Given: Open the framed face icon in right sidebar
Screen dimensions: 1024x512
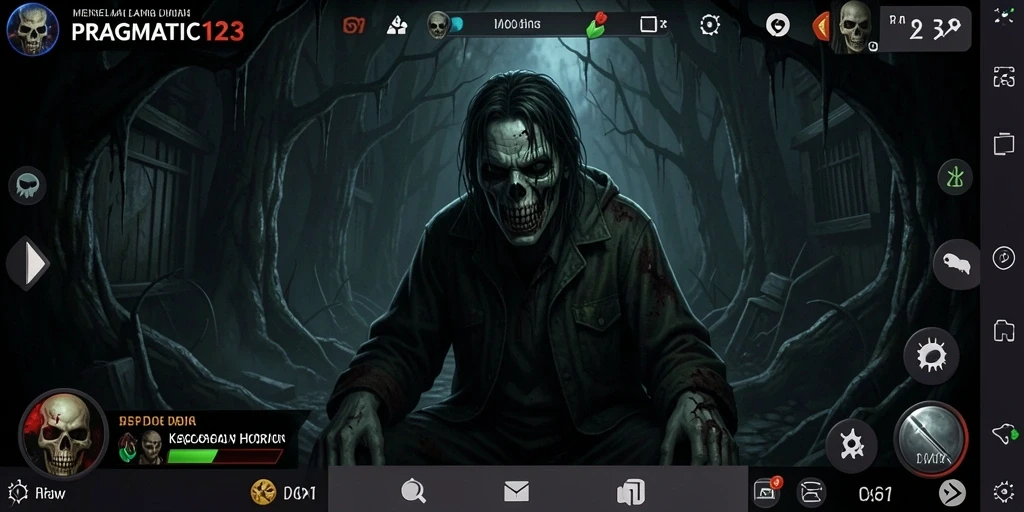Looking at the screenshot, I should [x=1004, y=76].
